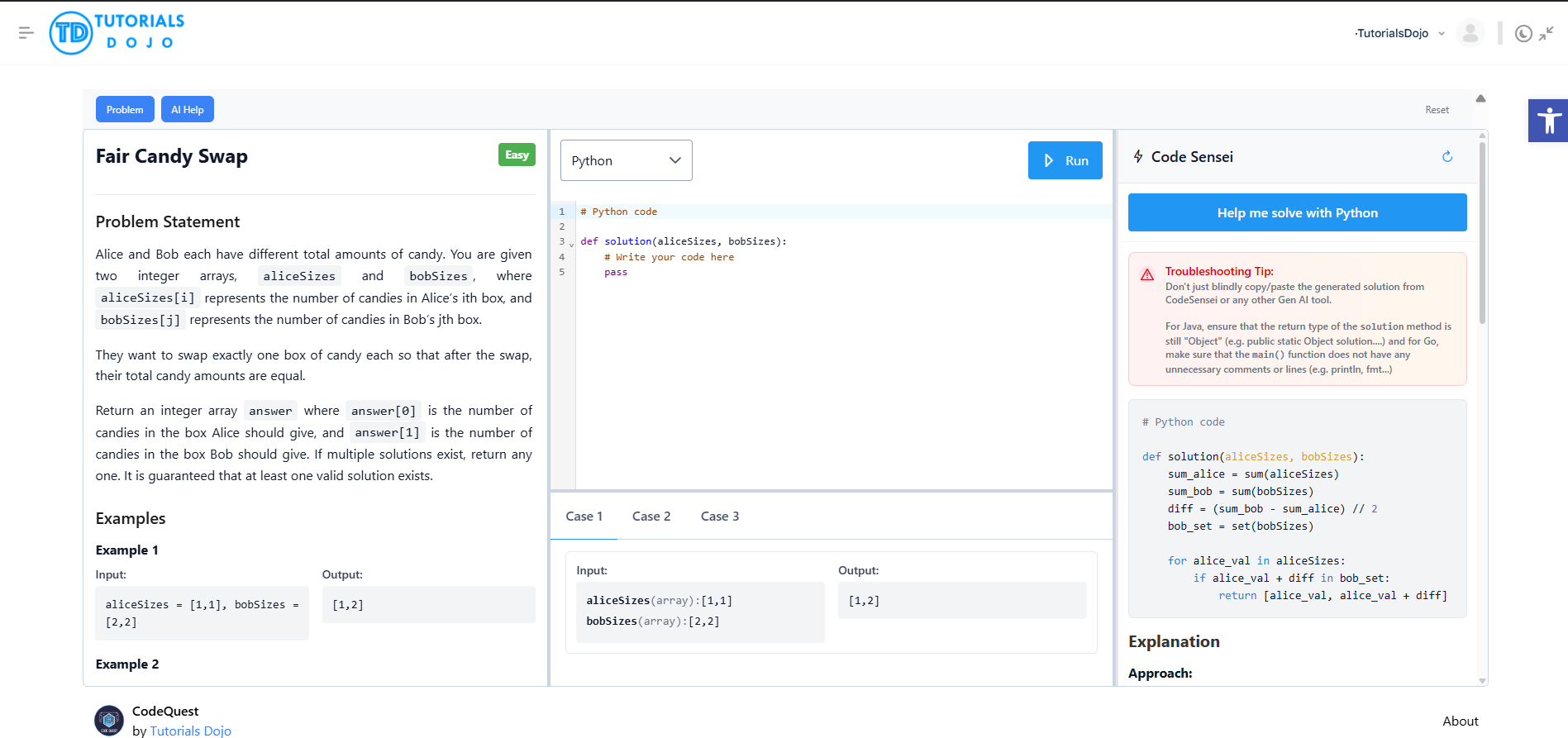
Task: Expand the TutorialsDojo account menu
Action: 1400,33
